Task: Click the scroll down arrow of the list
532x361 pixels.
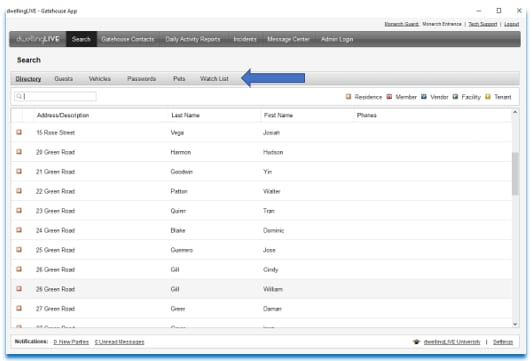Action: coord(515,324)
